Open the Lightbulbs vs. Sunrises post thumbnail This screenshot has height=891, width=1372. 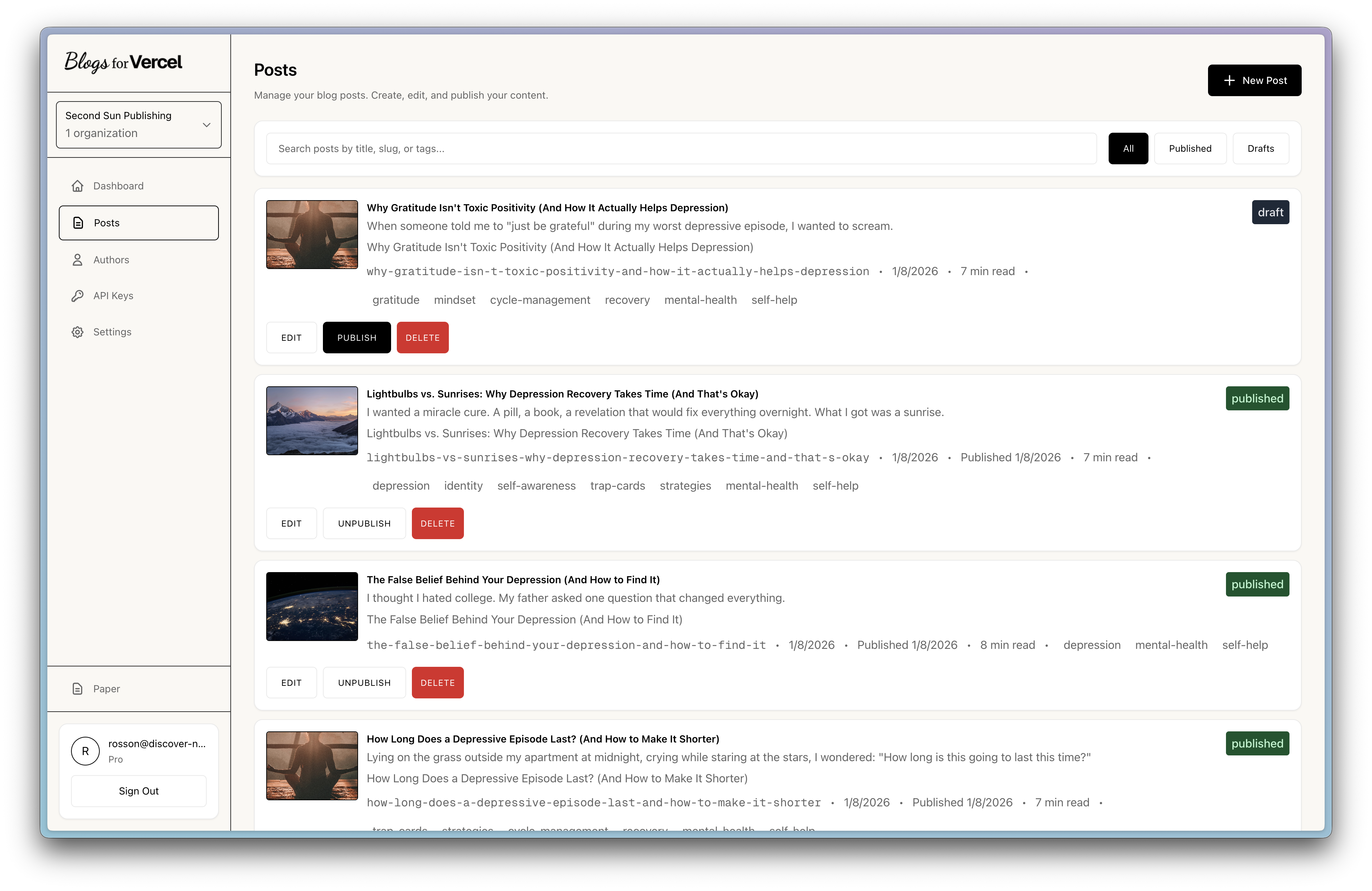[311, 420]
